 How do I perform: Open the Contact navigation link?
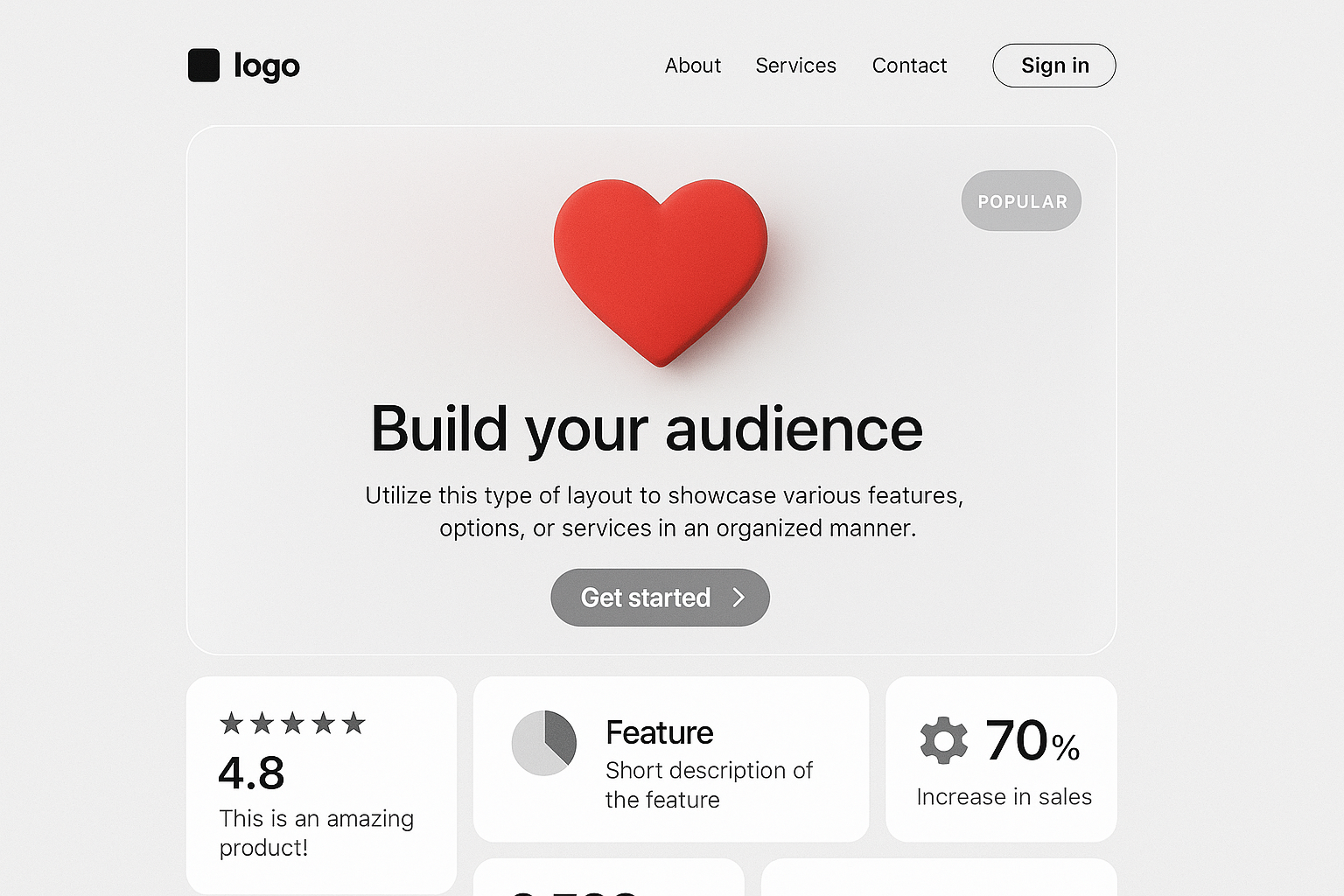pyautogui.click(x=909, y=66)
